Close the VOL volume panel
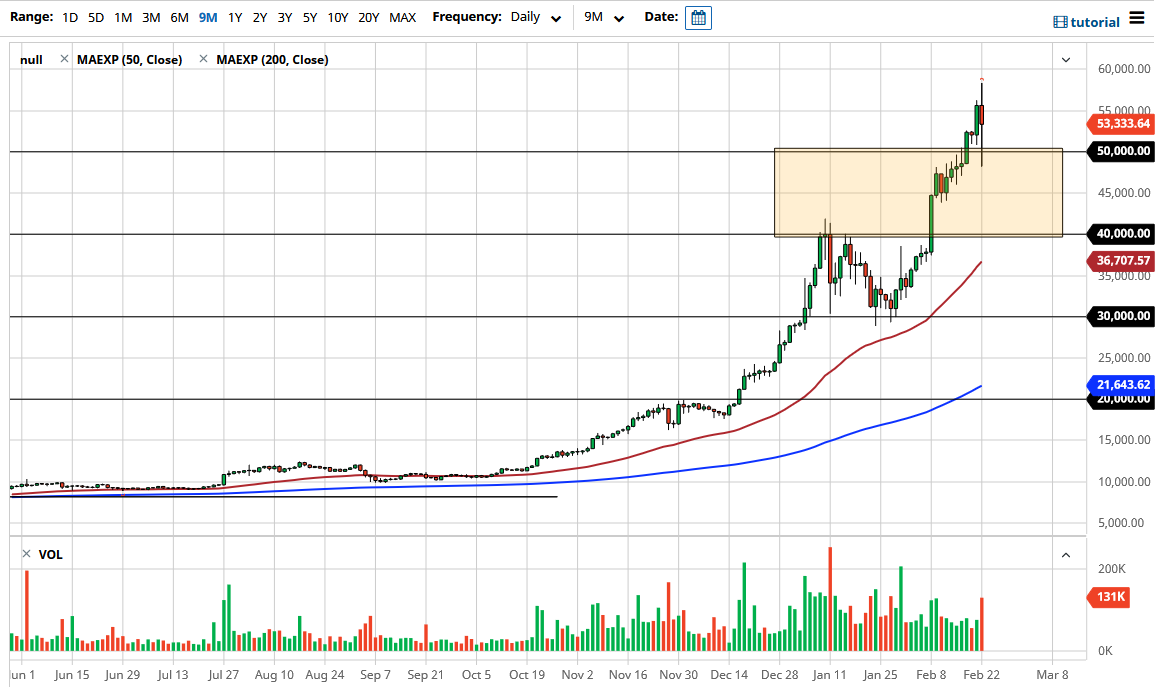 tap(26, 554)
